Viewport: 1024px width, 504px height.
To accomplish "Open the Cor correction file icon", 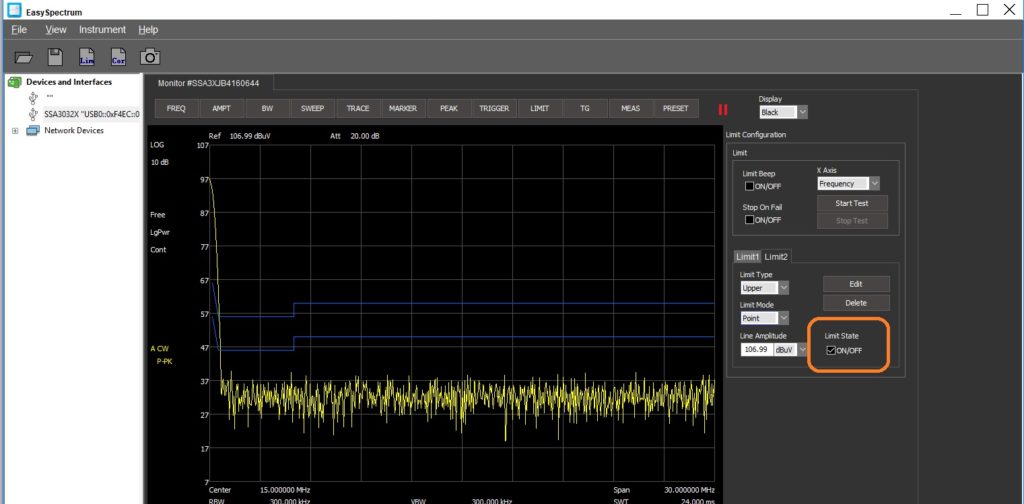I will pos(118,57).
